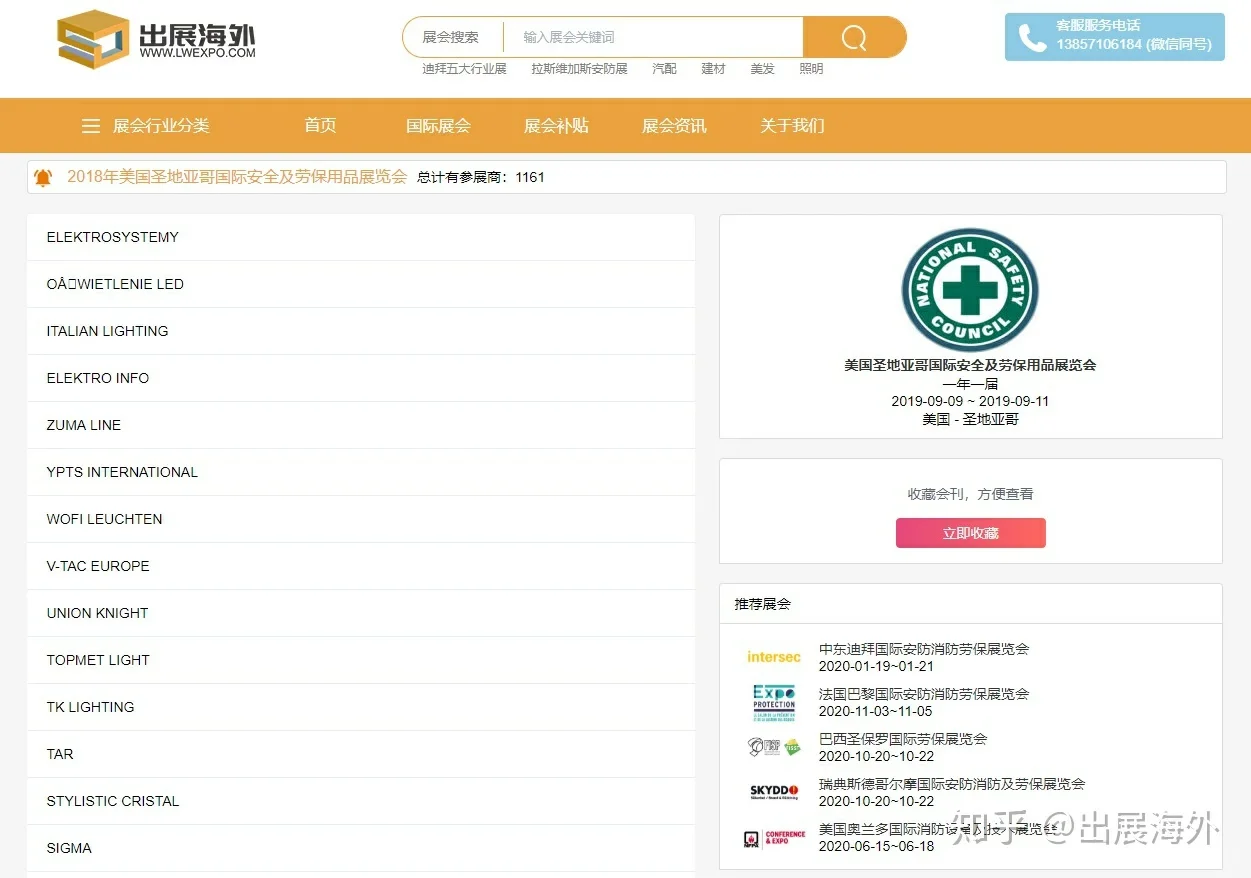The width and height of the screenshot is (1251, 878).
Task: Click the phone receiver icon for customer service
Action: 1032,37
